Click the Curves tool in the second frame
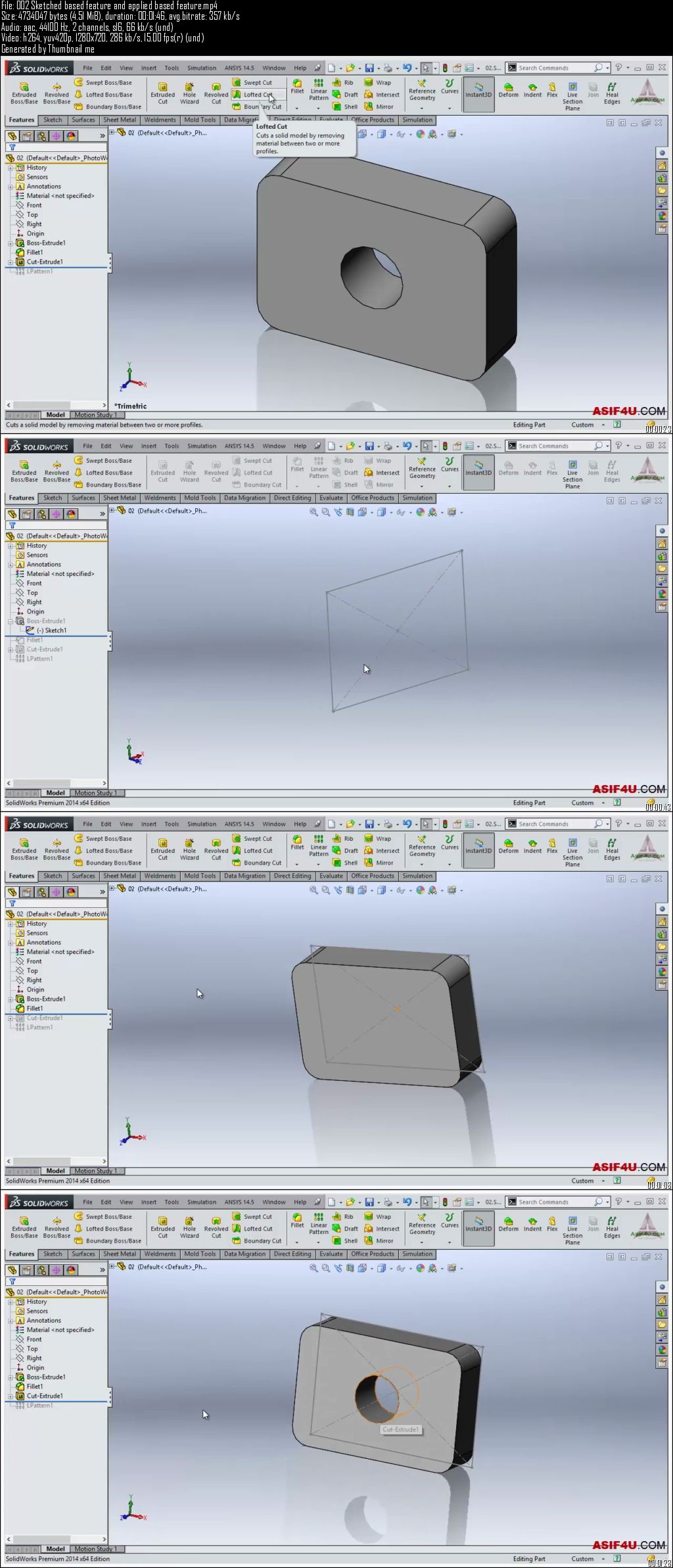This screenshot has width=673, height=1568. (x=450, y=464)
